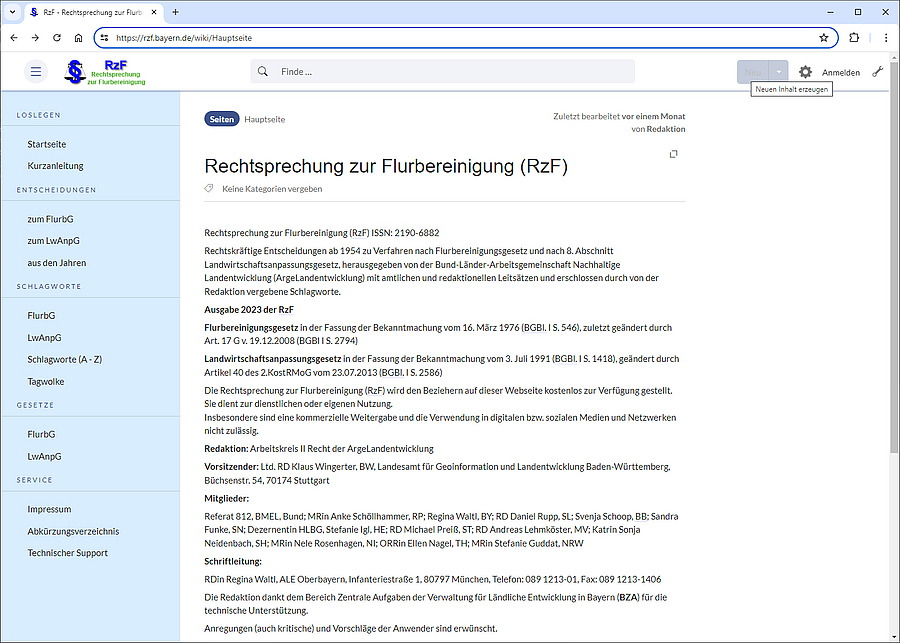This screenshot has width=900, height=643.
Task: Click BZA abbreviation in text
Action: [628, 597]
